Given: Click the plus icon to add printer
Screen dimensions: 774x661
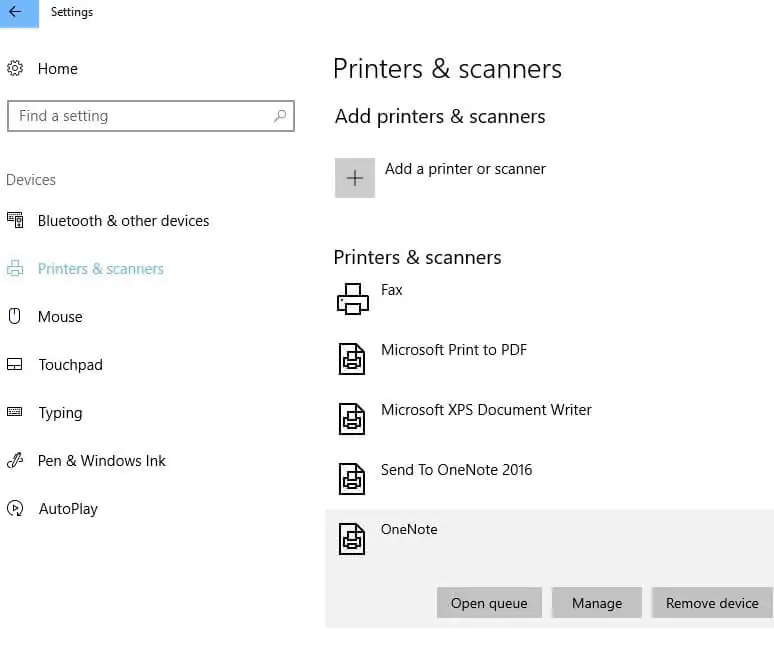Looking at the screenshot, I should 354,178.
